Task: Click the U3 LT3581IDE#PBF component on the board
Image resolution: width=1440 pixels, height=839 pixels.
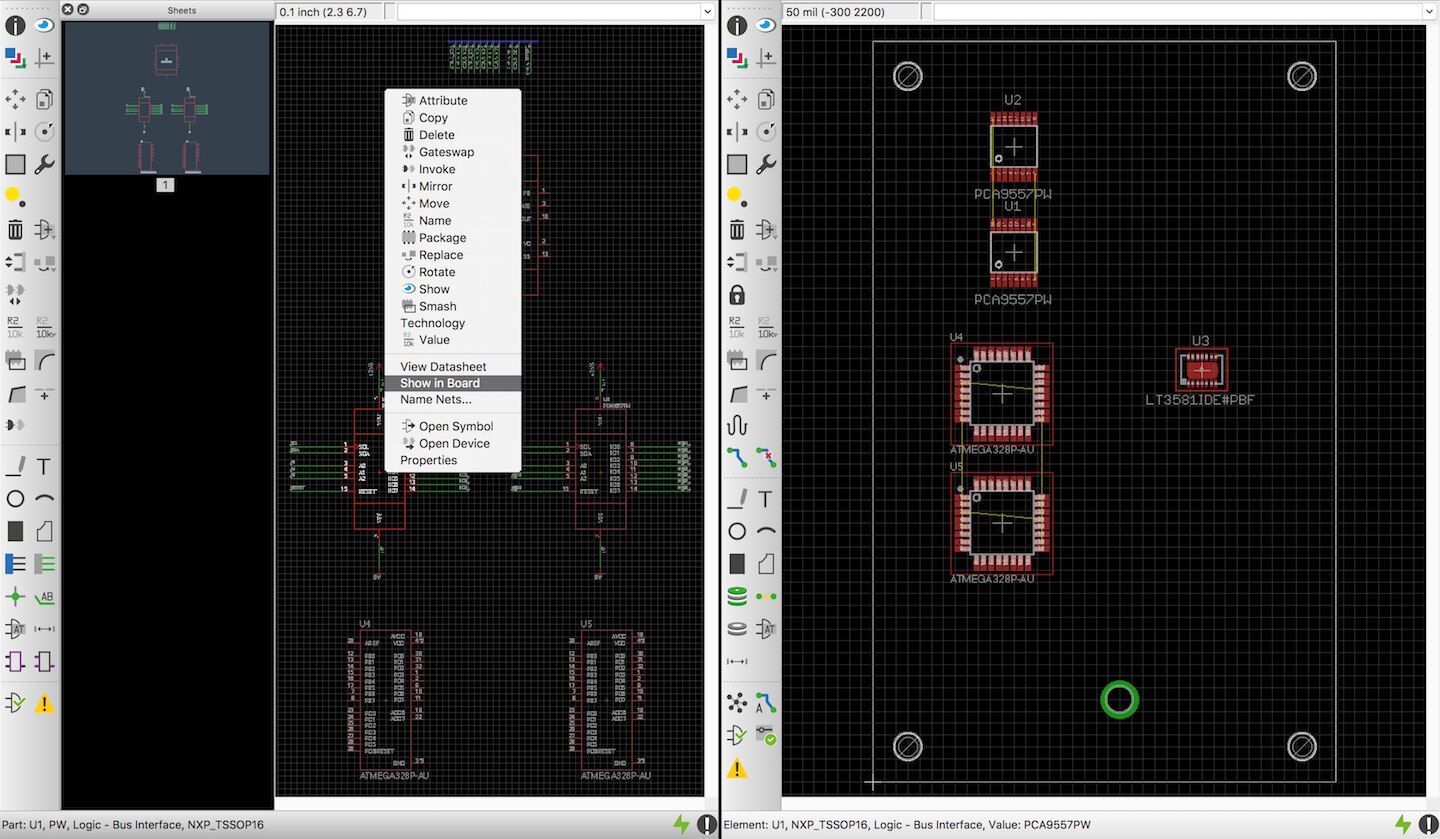Action: 1201,371
